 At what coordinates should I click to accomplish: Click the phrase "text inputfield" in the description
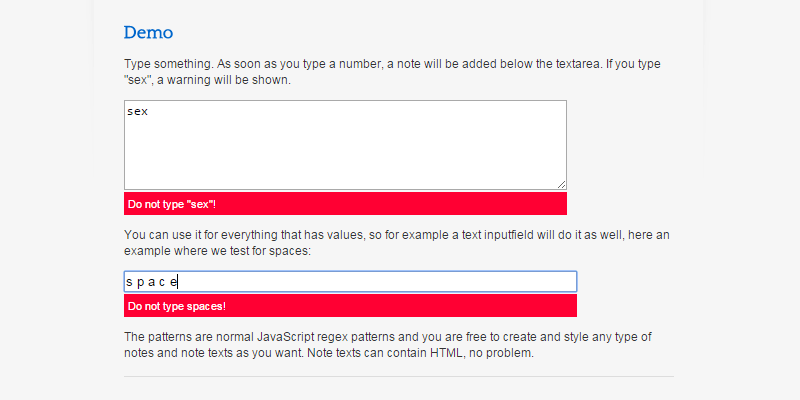tap(473, 234)
